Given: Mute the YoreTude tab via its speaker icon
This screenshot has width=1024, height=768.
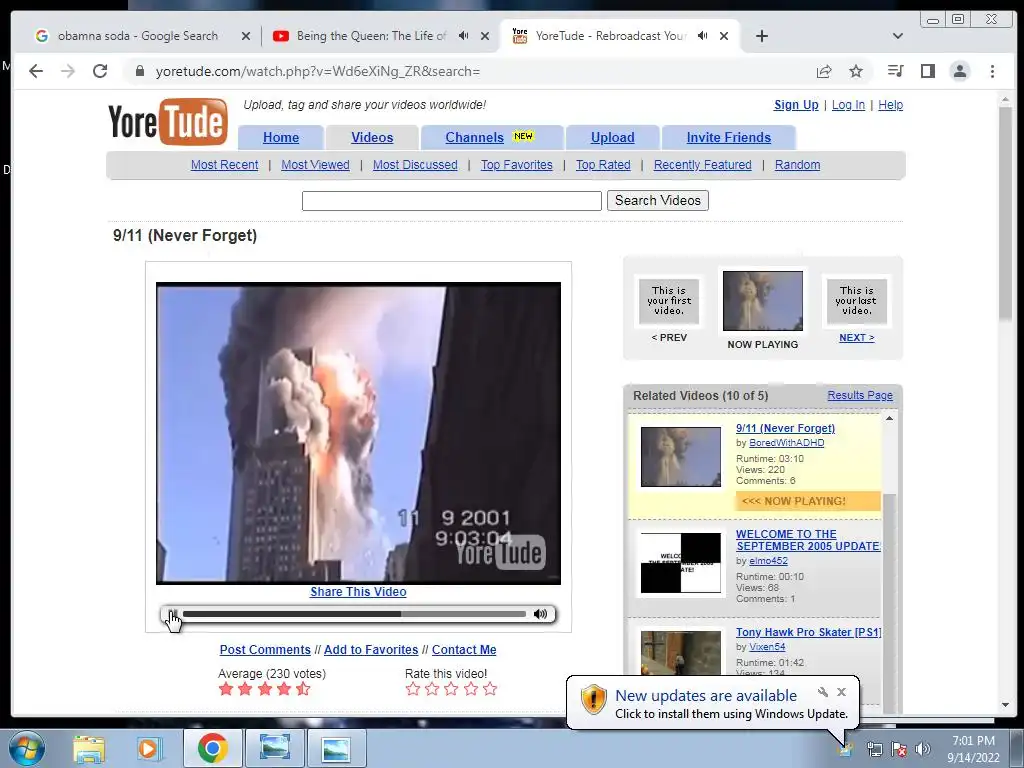Looking at the screenshot, I should (x=703, y=36).
